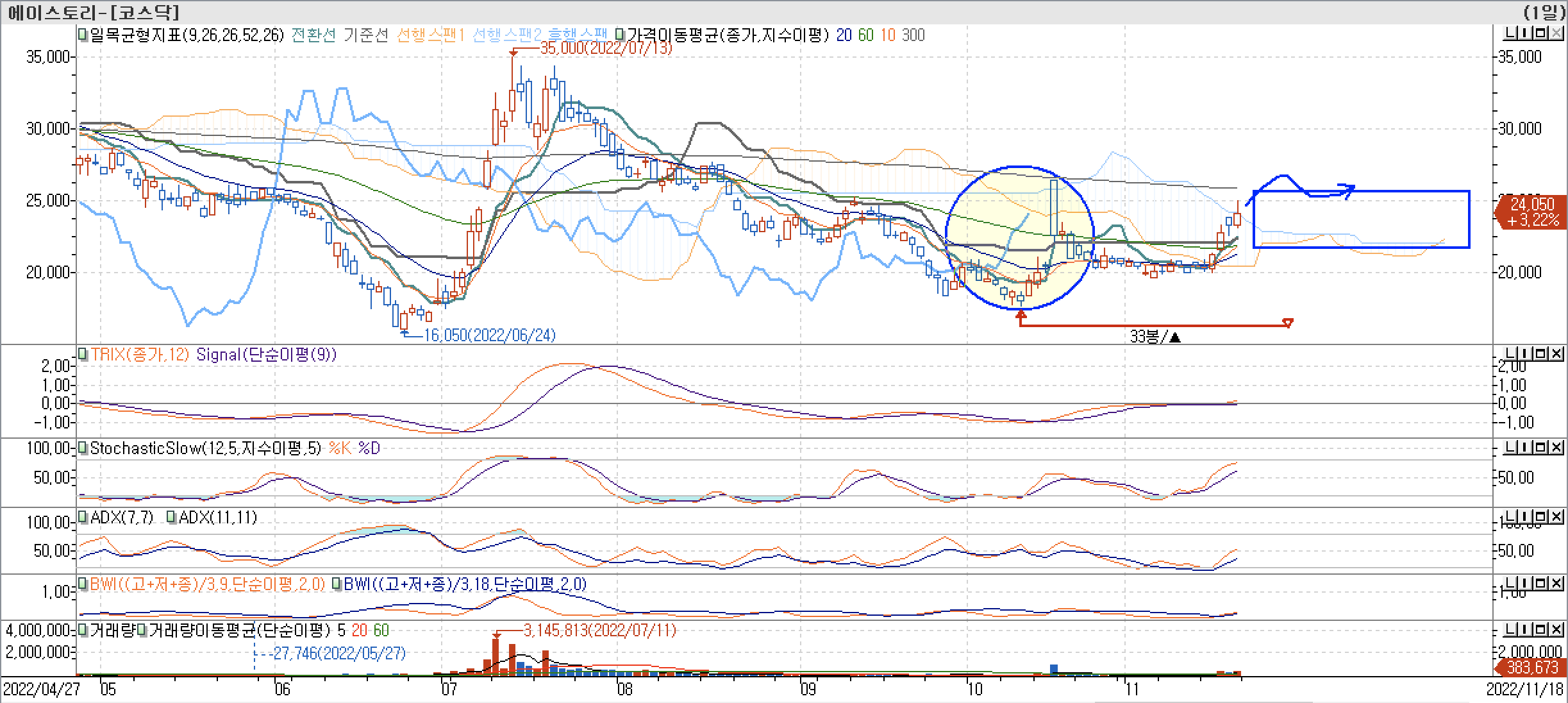Maximize the price chart panel

tap(1541, 33)
